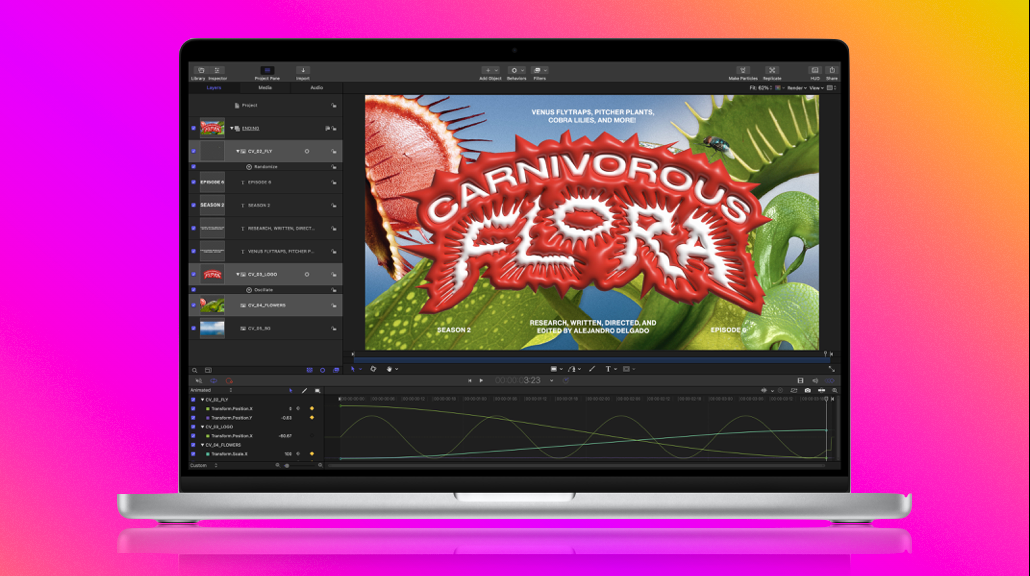Image resolution: width=1030 pixels, height=576 pixels.
Task: Open the HUD window
Action: [x=815, y=71]
